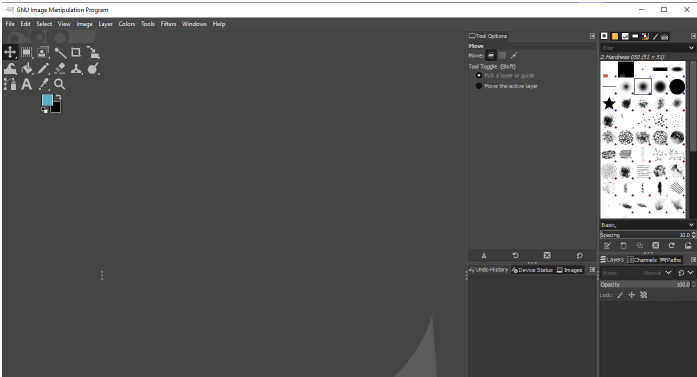Open brush as image
This screenshot has width=697, height=377.
688,245
